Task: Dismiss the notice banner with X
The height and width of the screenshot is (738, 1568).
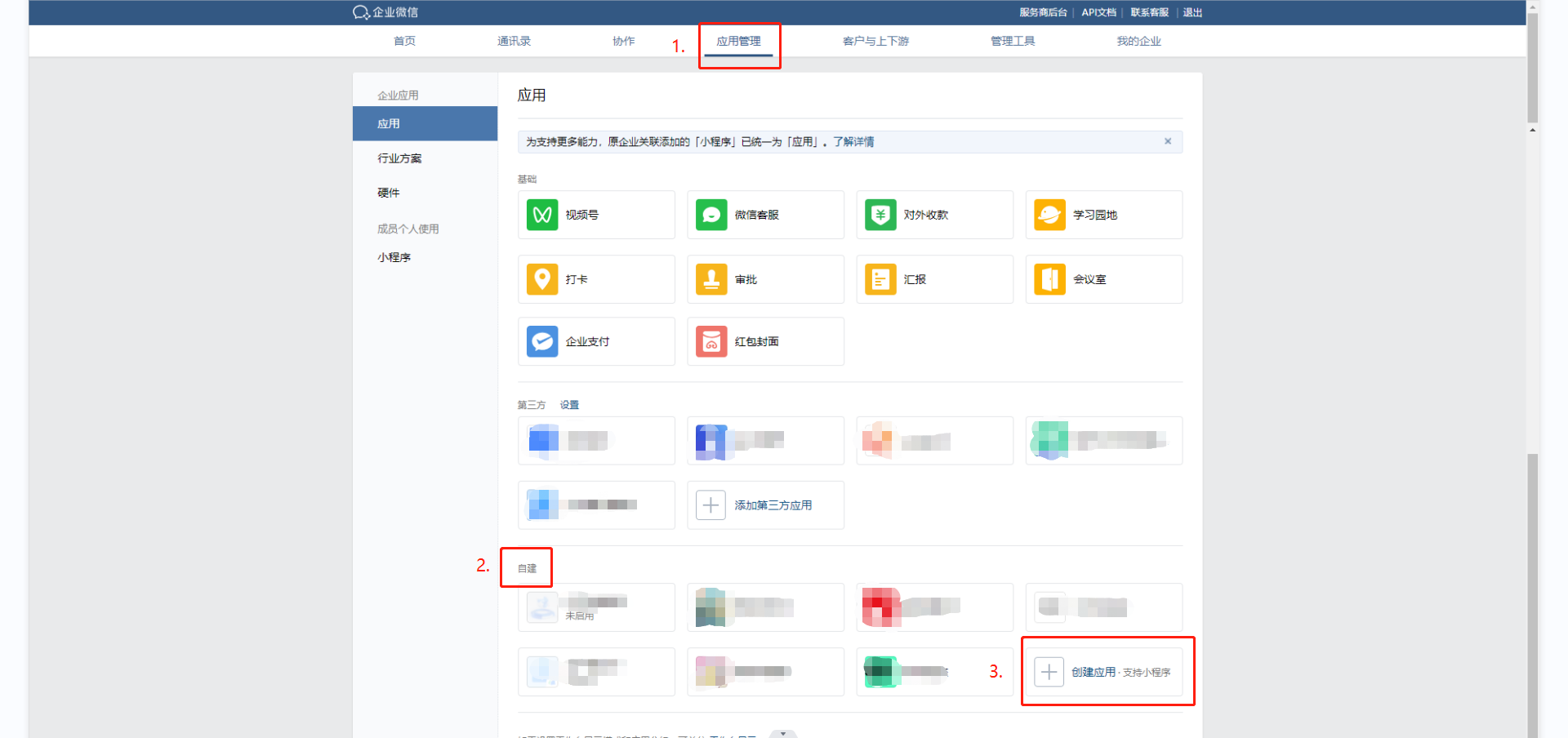Action: (x=1168, y=141)
